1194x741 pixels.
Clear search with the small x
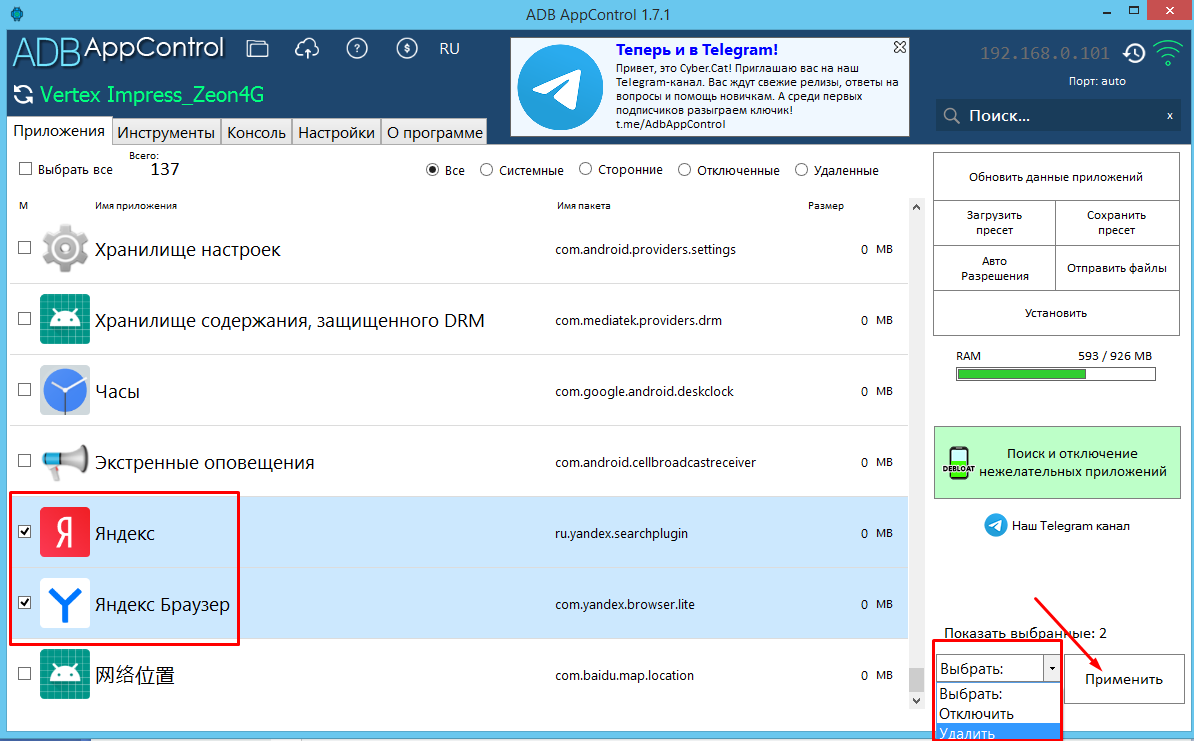pyautogui.click(x=1170, y=116)
